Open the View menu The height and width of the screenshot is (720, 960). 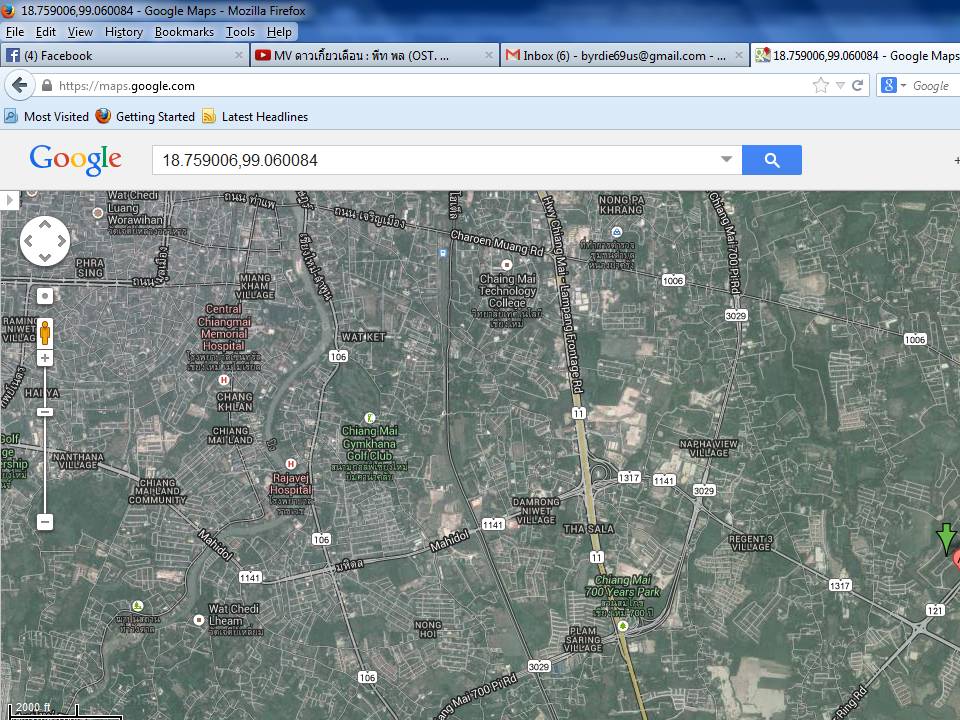pyautogui.click(x=80, y=32)
